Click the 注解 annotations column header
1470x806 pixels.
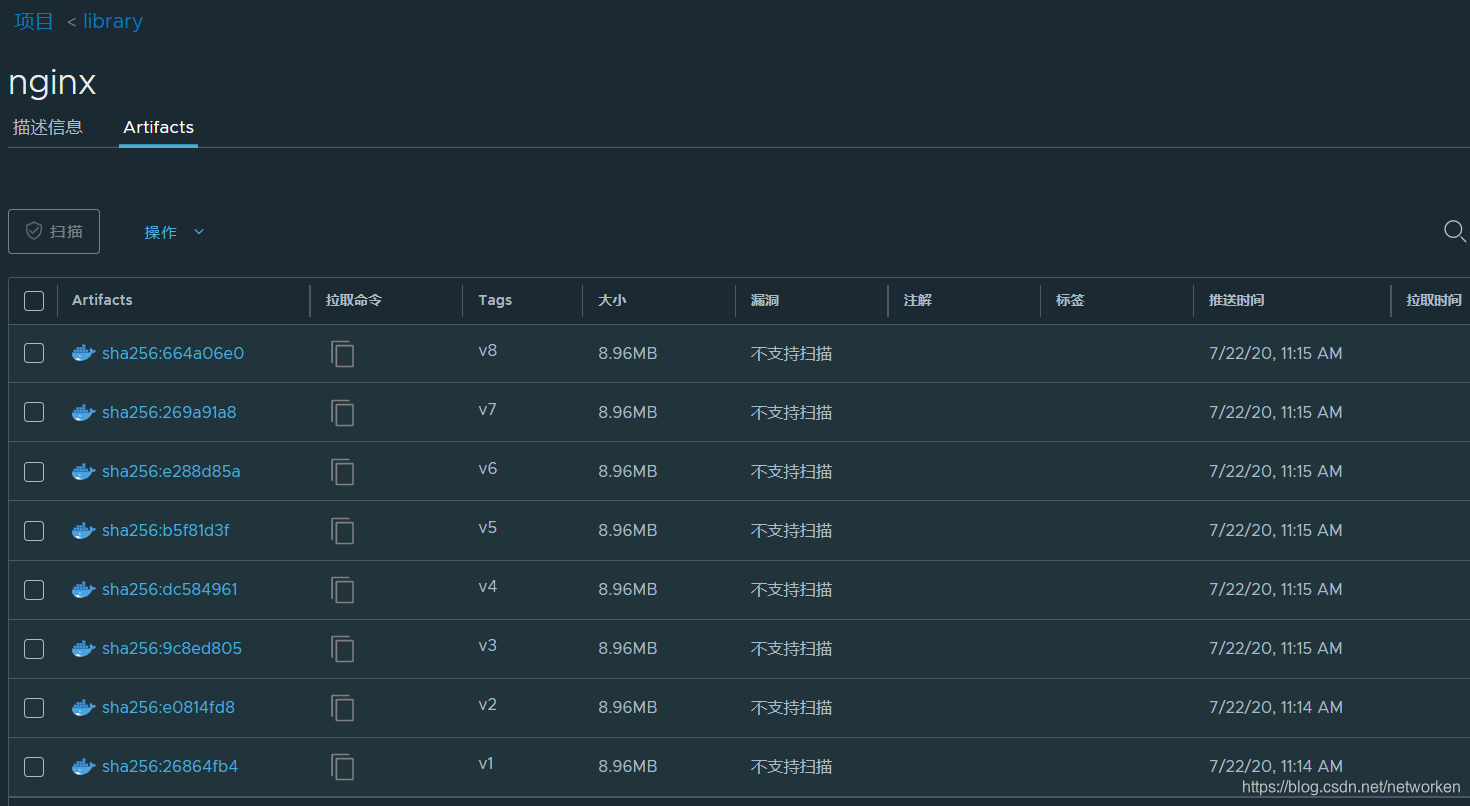[917, 300]
